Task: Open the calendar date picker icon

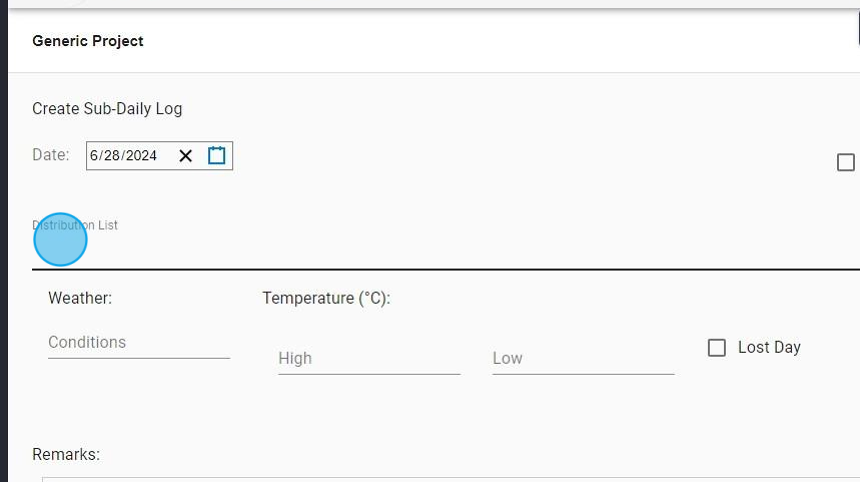Action: (x=217, y=156)
